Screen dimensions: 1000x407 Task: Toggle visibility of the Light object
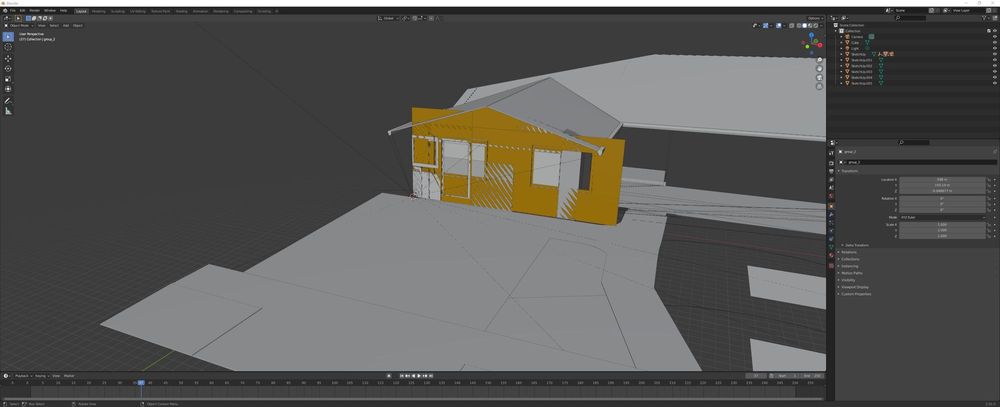pos(994,48)
